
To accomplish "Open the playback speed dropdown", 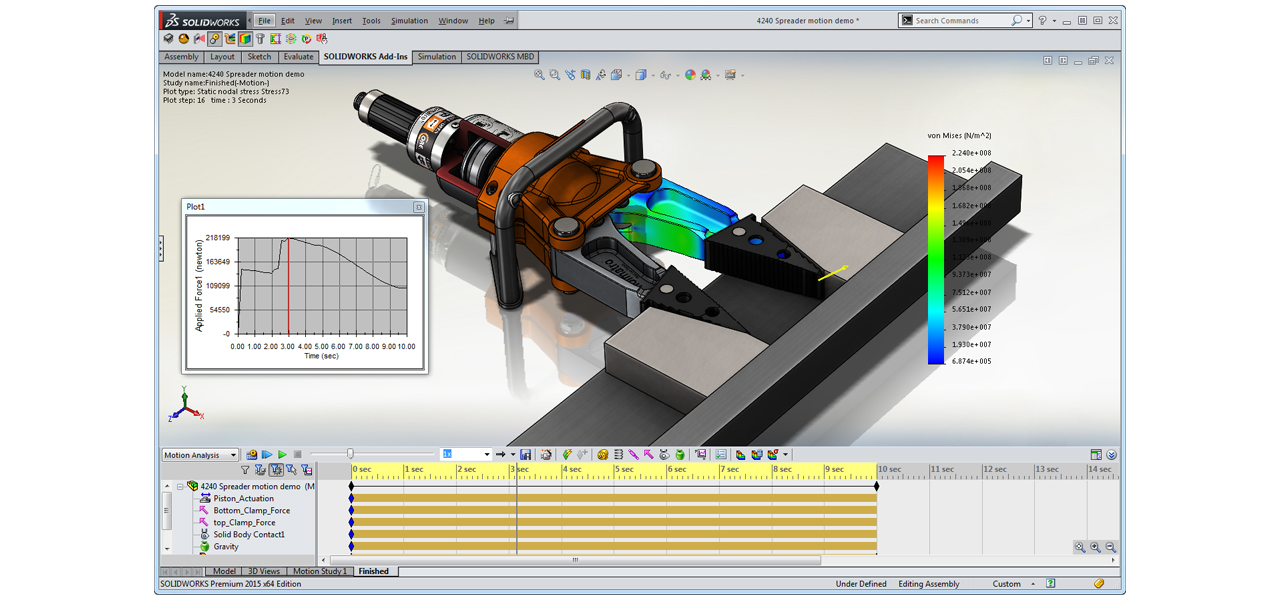I will tap(487, 455).
